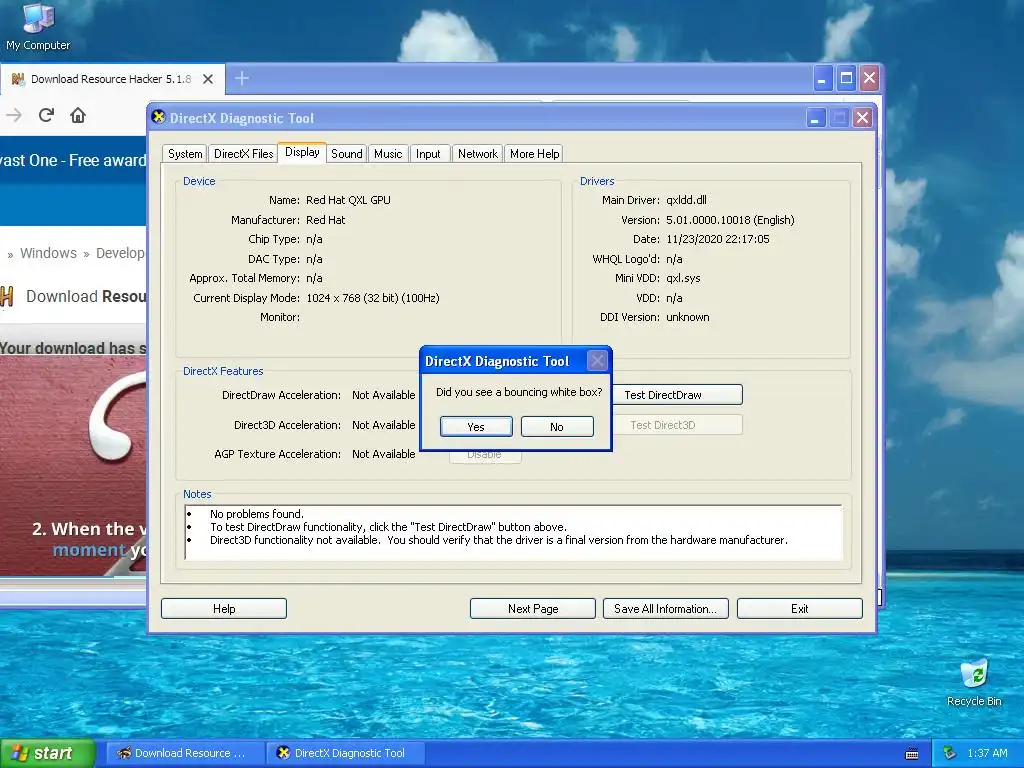The height and width of the screenshot is (768, 1024).
Task: Click the Exit button
Action: pyautogui.click(x=799, y=609)
